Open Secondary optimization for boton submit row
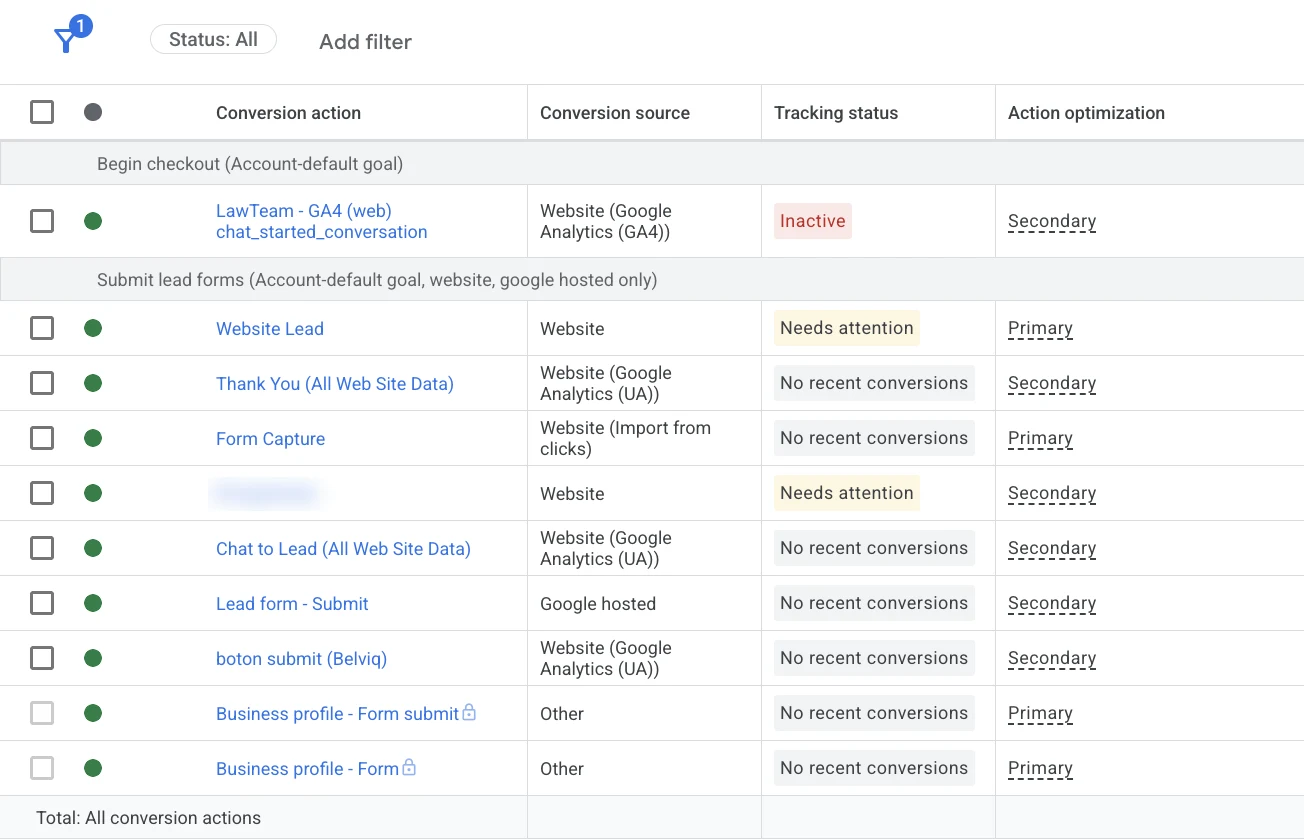Viewport: 1304px width, 840px height. [x=1052, y=659]
